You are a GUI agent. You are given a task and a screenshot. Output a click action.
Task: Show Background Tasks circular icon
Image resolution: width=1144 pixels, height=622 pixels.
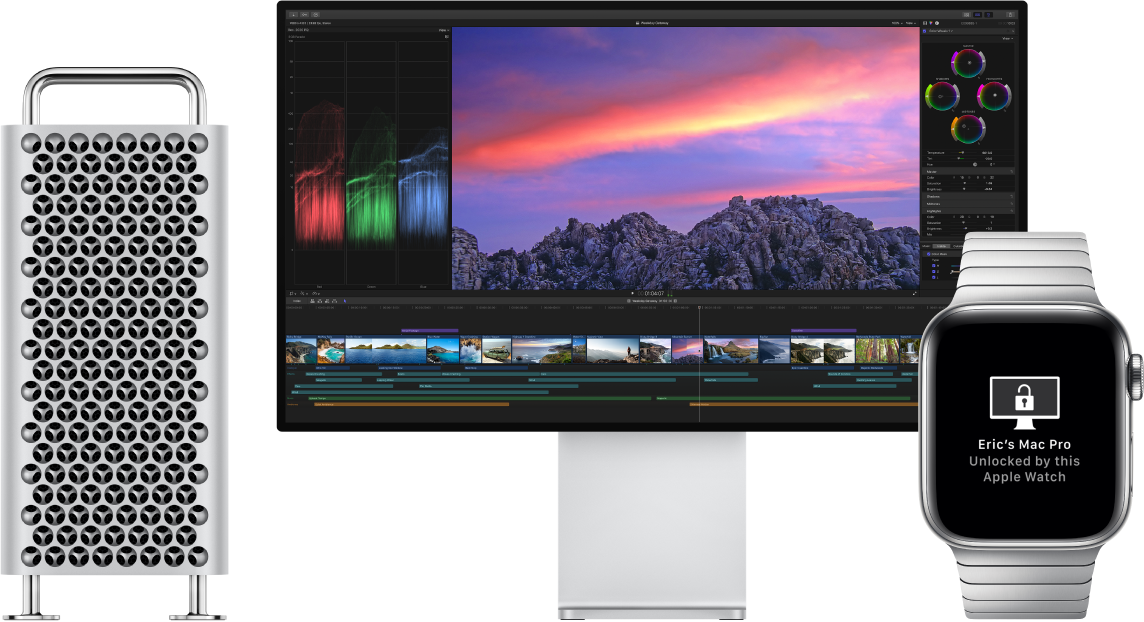click(316, 15)
